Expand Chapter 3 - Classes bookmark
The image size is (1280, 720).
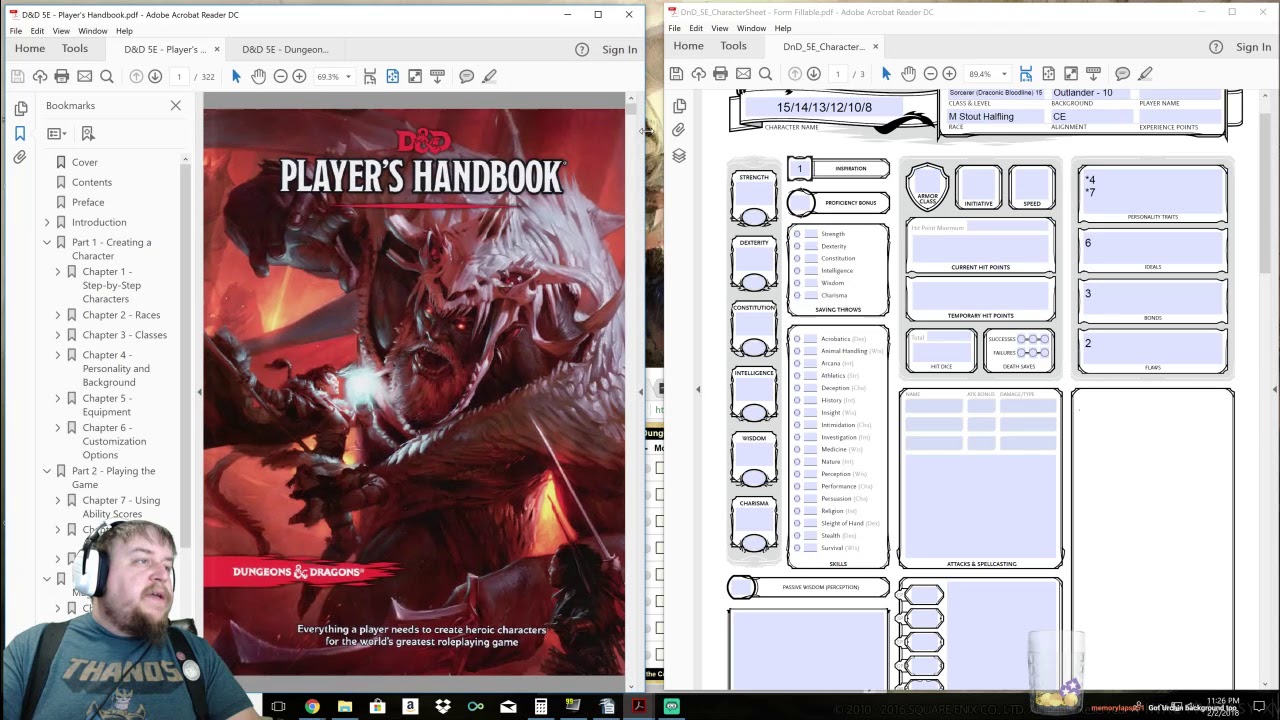pos(58,335)
